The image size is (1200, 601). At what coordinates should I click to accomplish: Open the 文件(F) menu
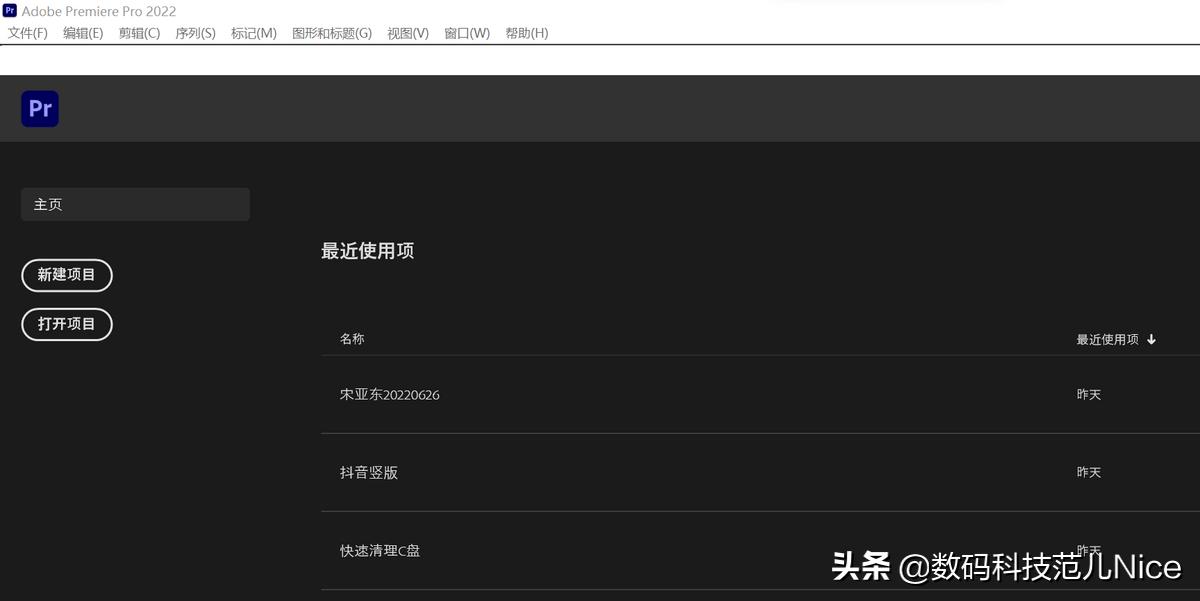point(26,33)
